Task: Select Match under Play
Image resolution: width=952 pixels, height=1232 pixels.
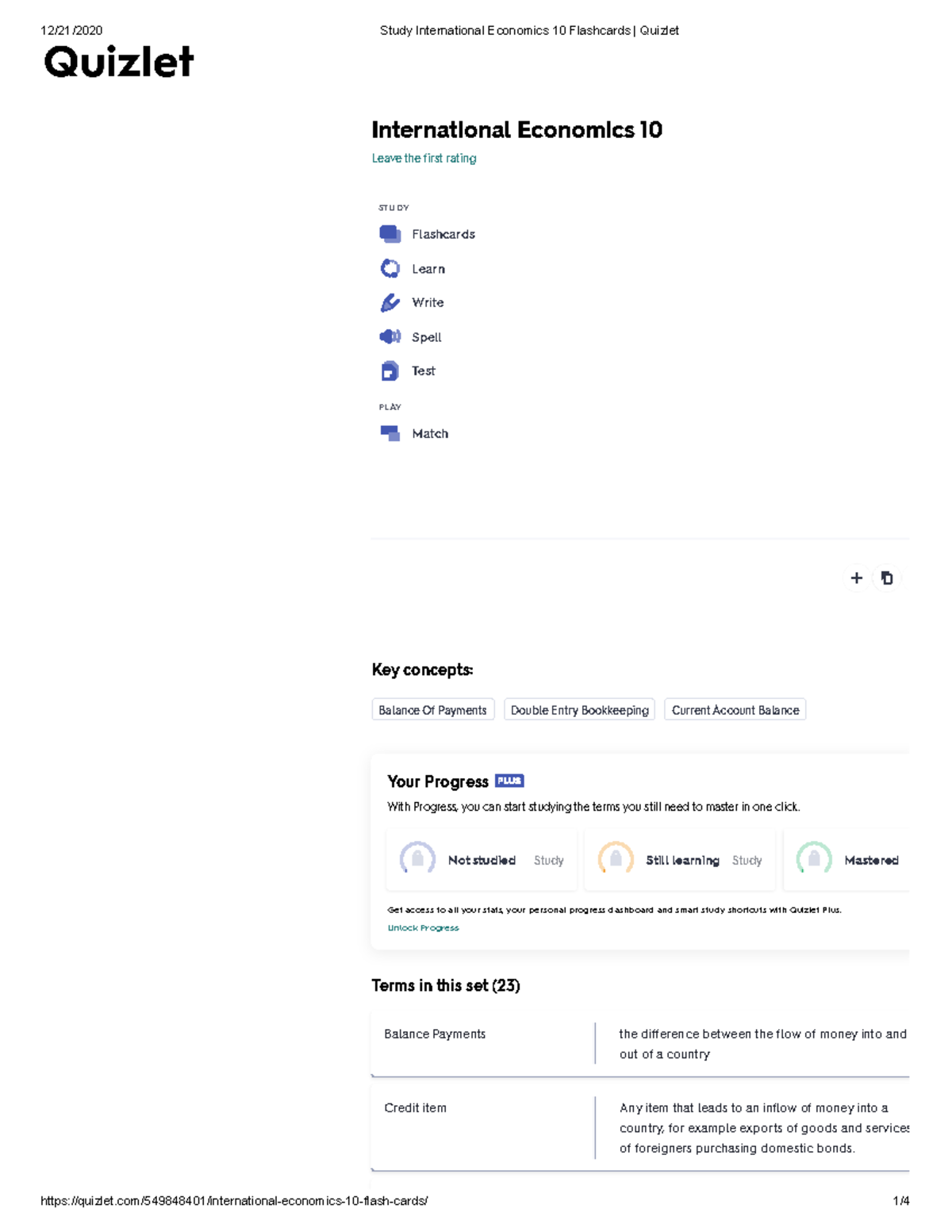Action: point(430,433)
